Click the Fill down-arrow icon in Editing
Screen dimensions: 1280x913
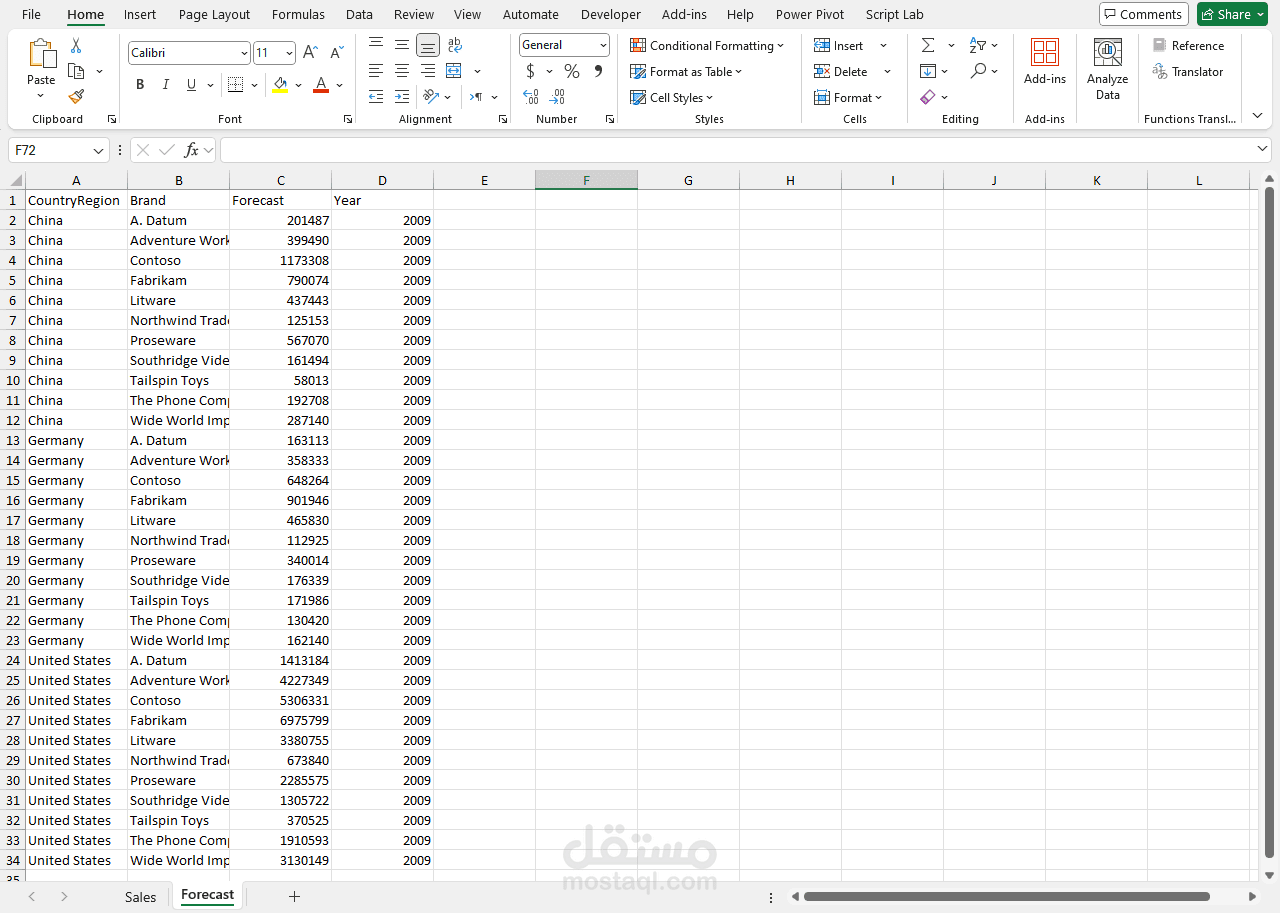(928, 71)
